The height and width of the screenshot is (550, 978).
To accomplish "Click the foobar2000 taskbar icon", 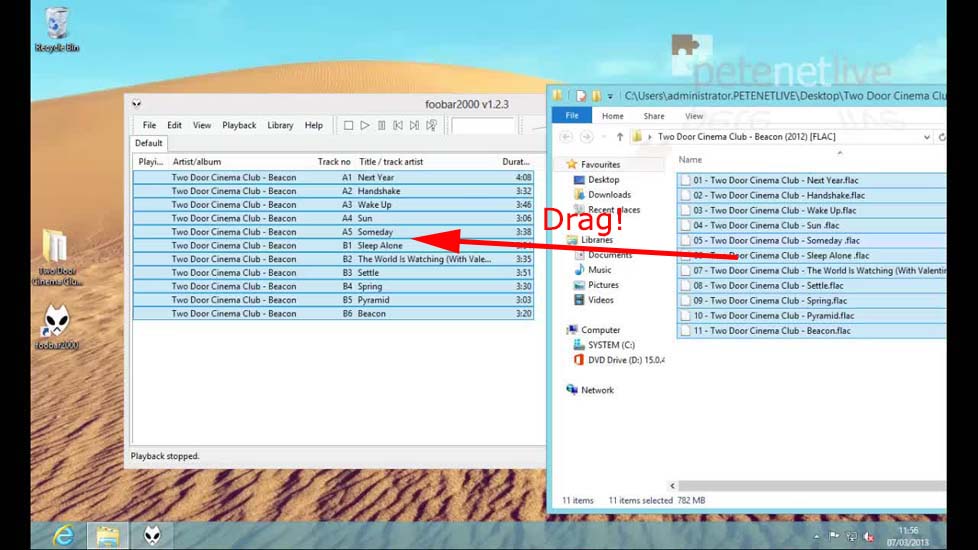I will coord(152,535).
